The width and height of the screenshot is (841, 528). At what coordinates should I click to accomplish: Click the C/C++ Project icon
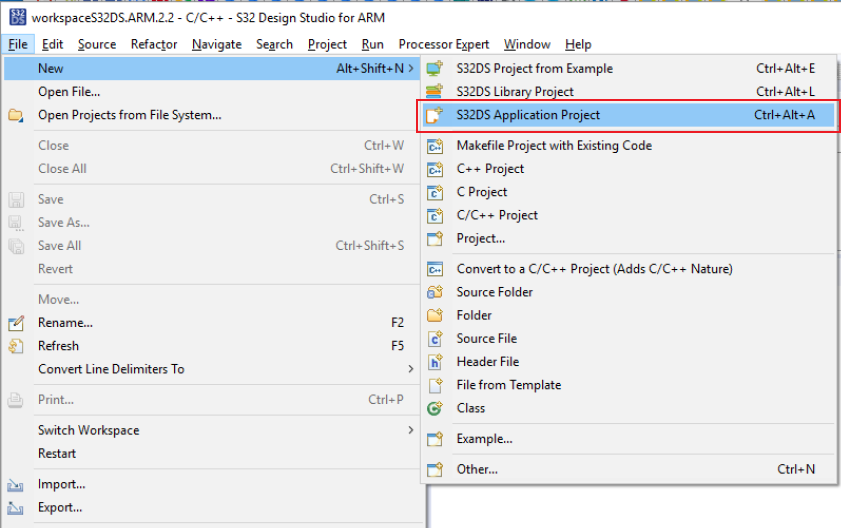[434, 215]
